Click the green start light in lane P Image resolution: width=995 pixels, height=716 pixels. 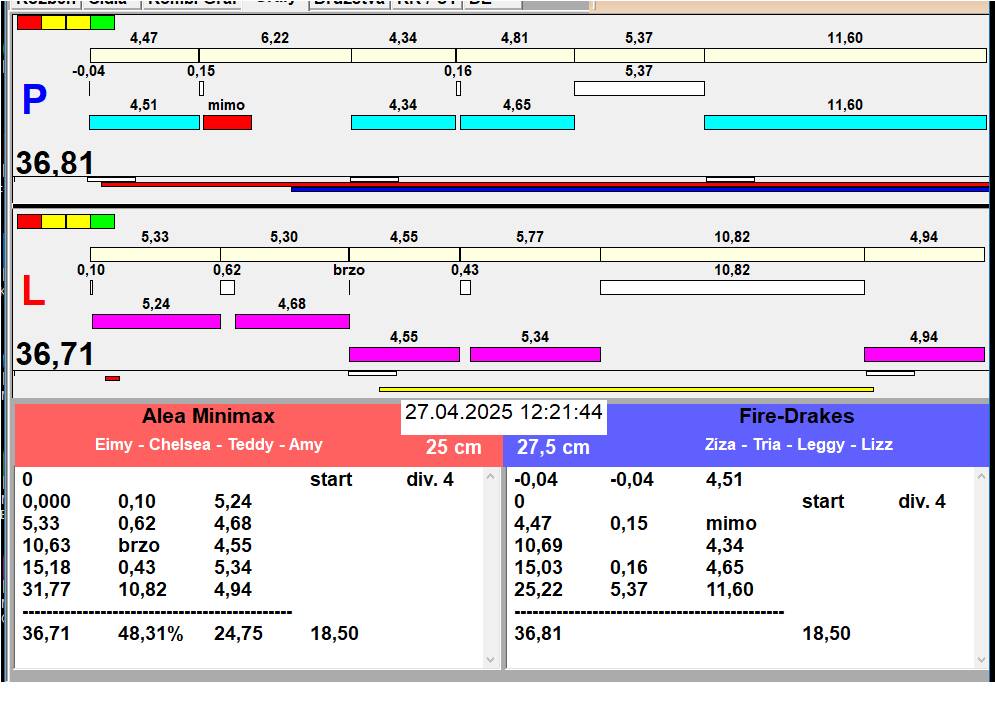(x=102, y=22)
